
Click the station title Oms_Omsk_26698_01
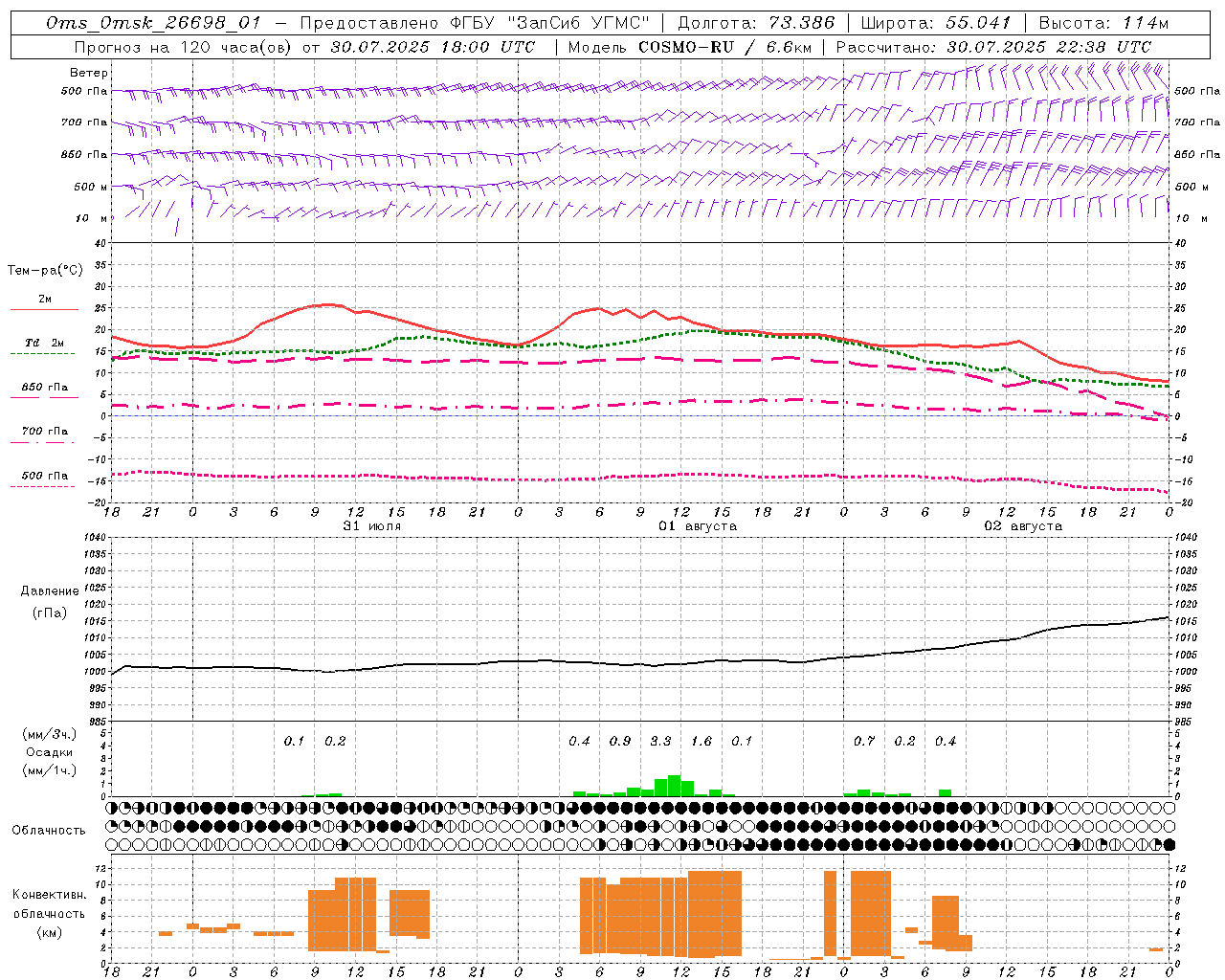[x=153, y=23]
